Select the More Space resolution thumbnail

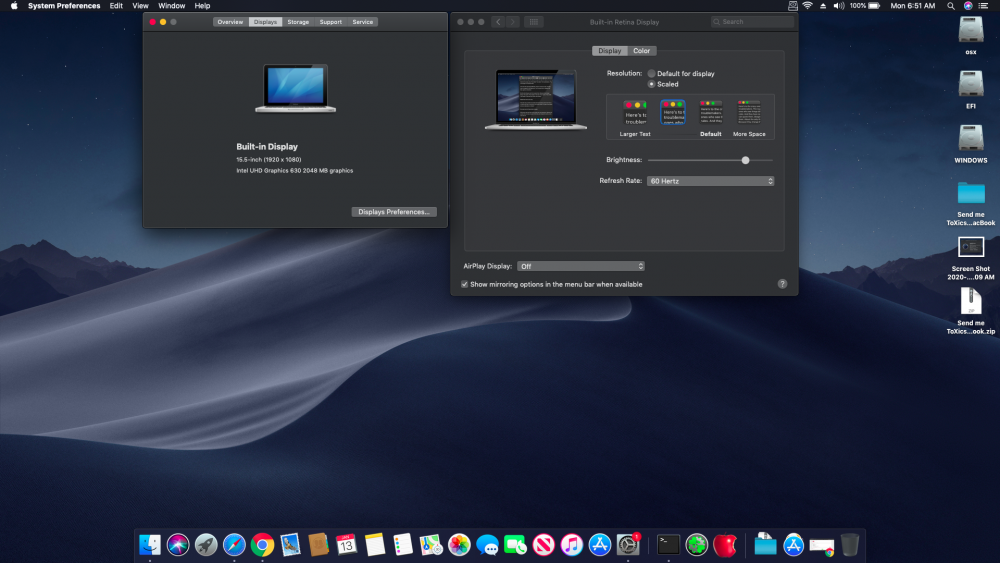[x=749, y=112]
